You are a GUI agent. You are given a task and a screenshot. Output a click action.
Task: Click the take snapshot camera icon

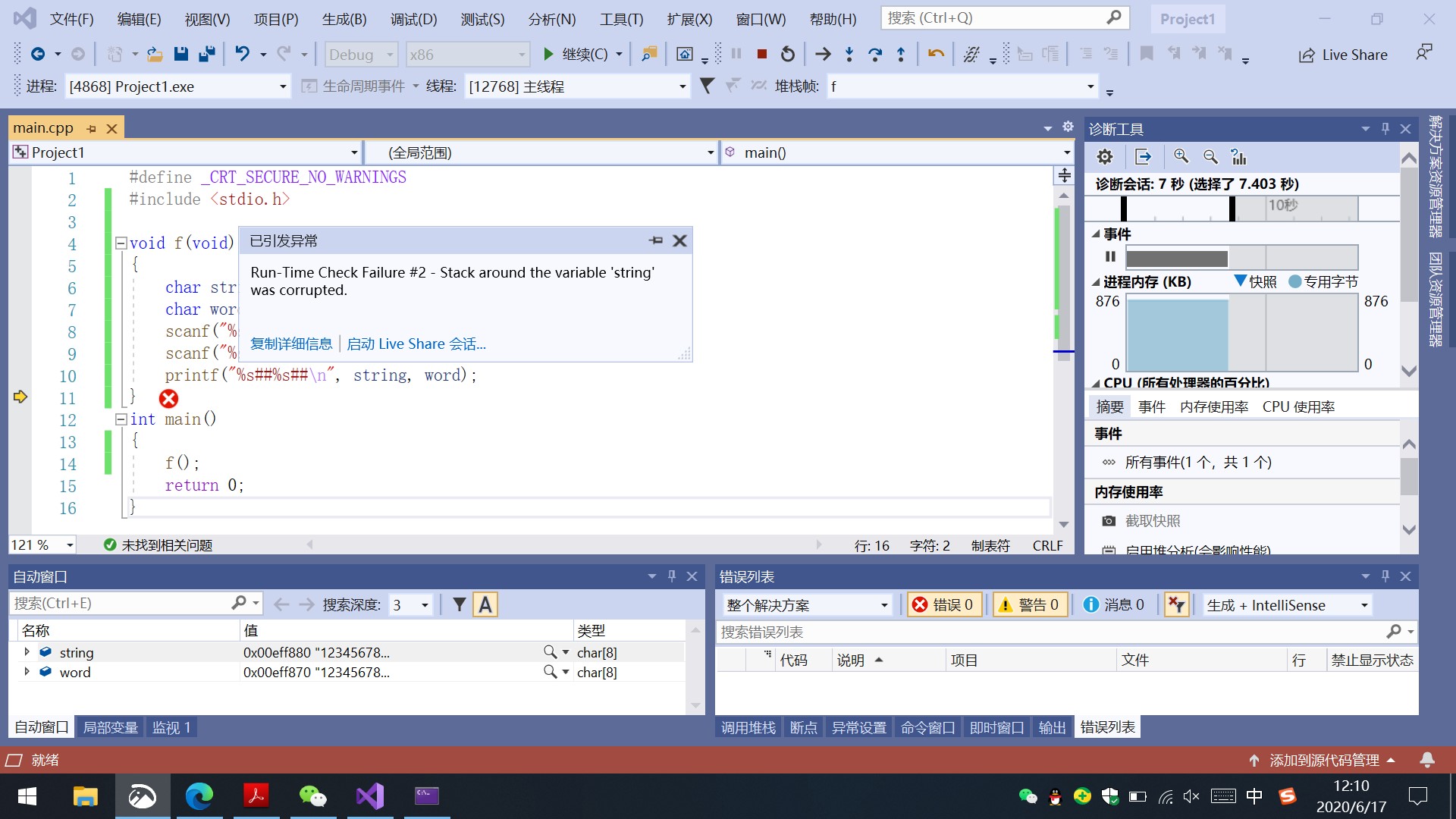[1109, 521]
